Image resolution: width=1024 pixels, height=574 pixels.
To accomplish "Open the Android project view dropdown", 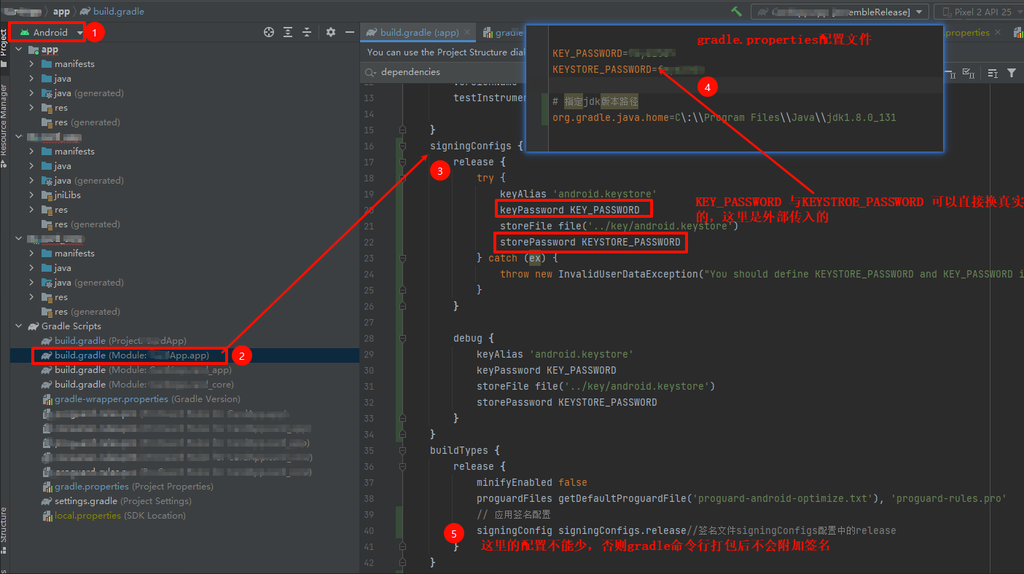I will (x=50, y=32).
